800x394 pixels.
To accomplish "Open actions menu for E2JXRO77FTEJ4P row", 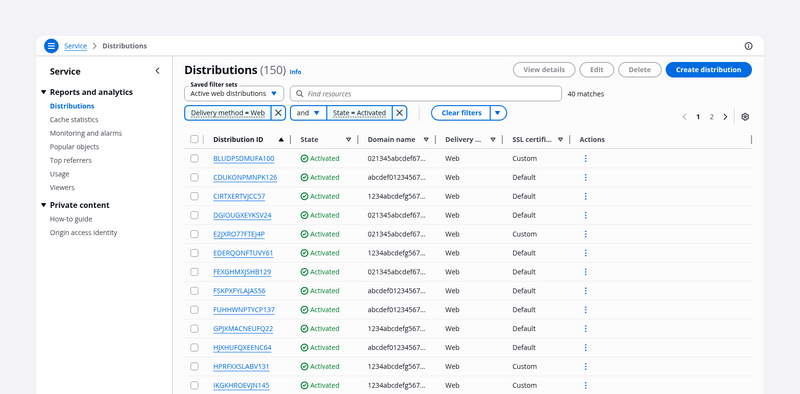I will click(x=585, y=234).
